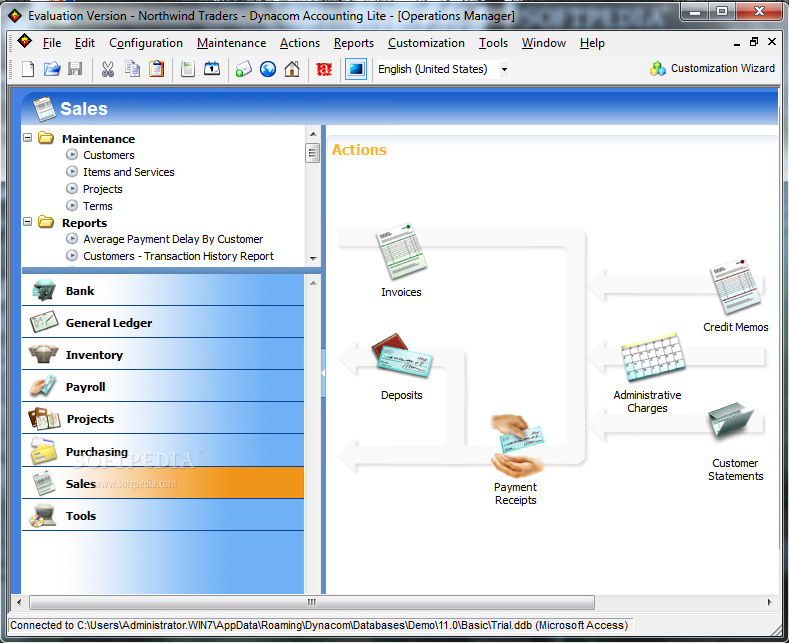Switch to the Tools module
This screenshot has height=643, width=789.
[x=163, y=515]
